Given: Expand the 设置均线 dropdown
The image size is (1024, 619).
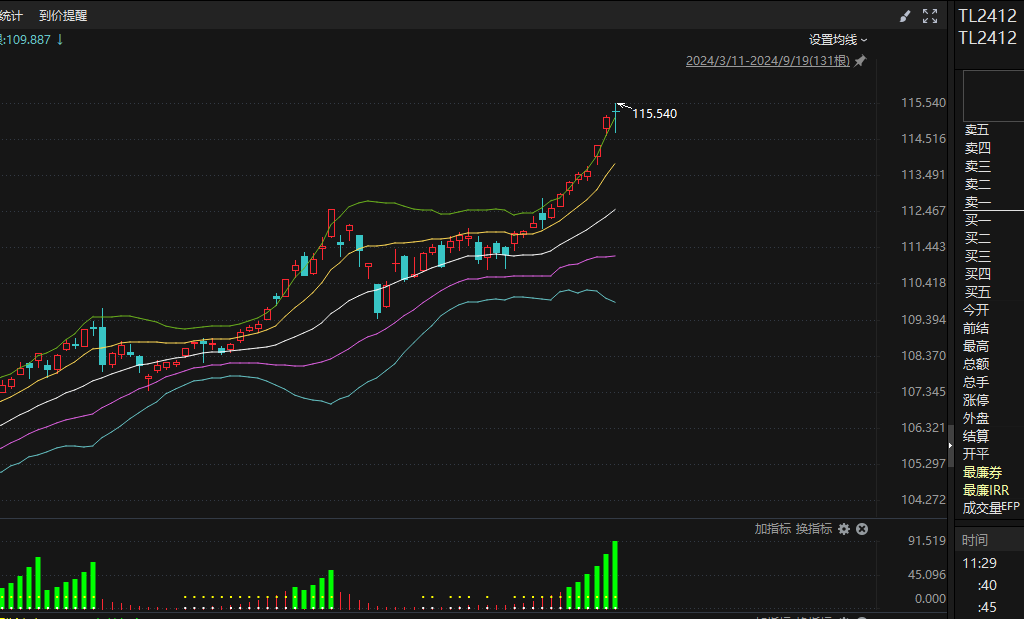Looking at the screenshot, I should tap(838, 40).
